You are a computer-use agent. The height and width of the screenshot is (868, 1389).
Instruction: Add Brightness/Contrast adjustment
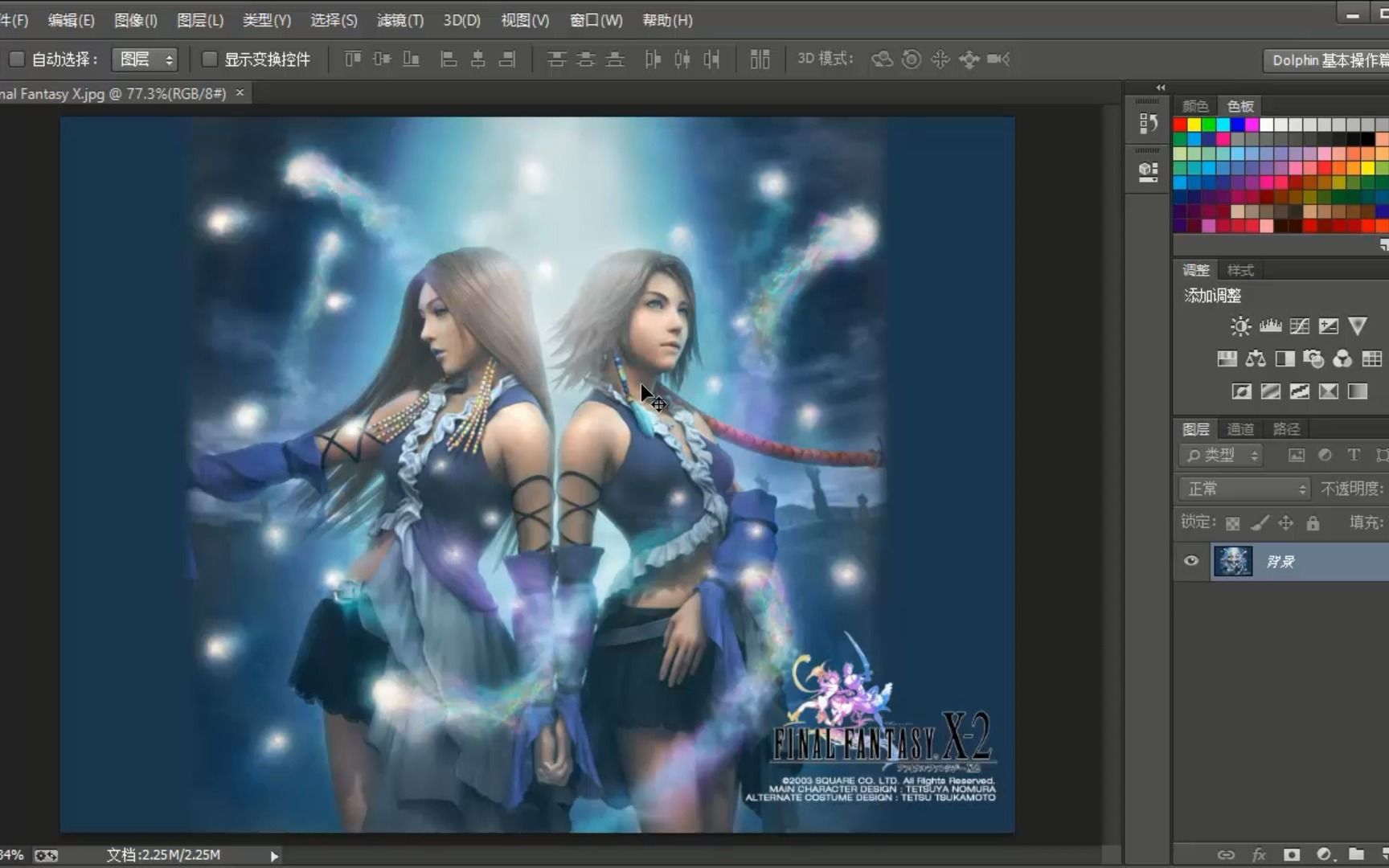pyautogui.click(x=1240, y=325)
